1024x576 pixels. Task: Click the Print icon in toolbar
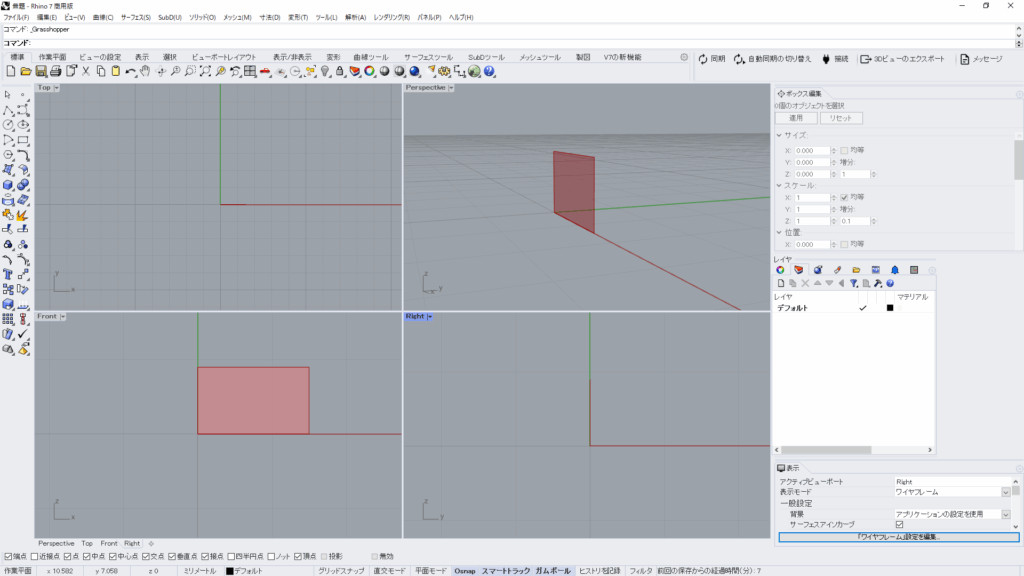[x=56, y=71]
